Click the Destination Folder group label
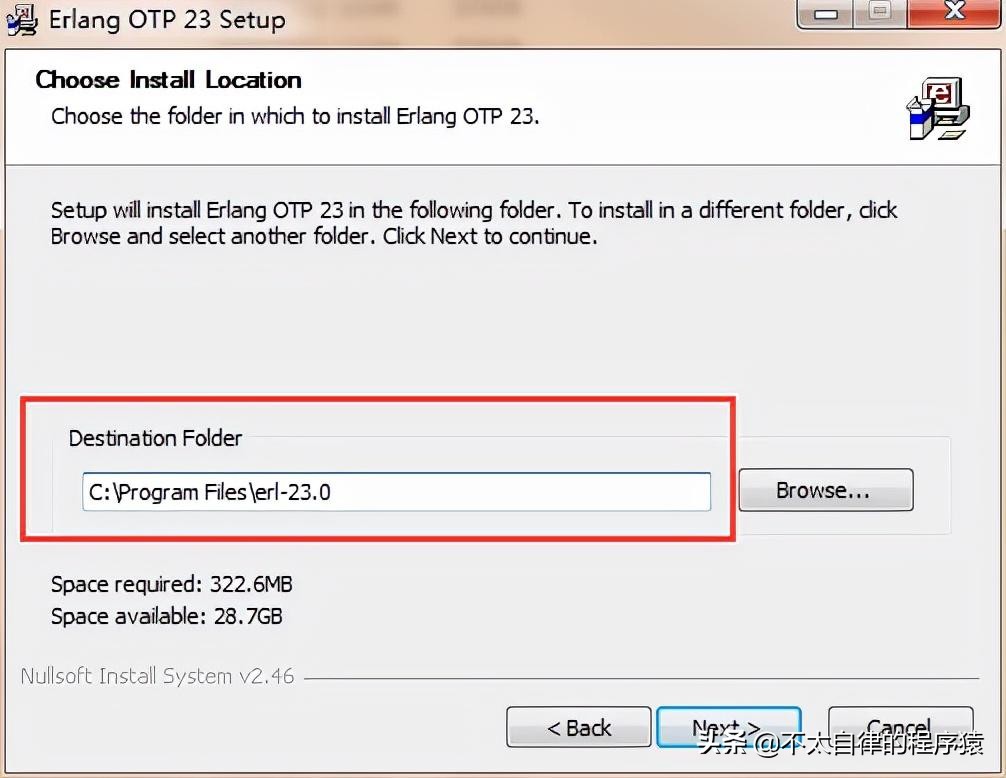Viewport: 1006px width, 778px height. 155,438
